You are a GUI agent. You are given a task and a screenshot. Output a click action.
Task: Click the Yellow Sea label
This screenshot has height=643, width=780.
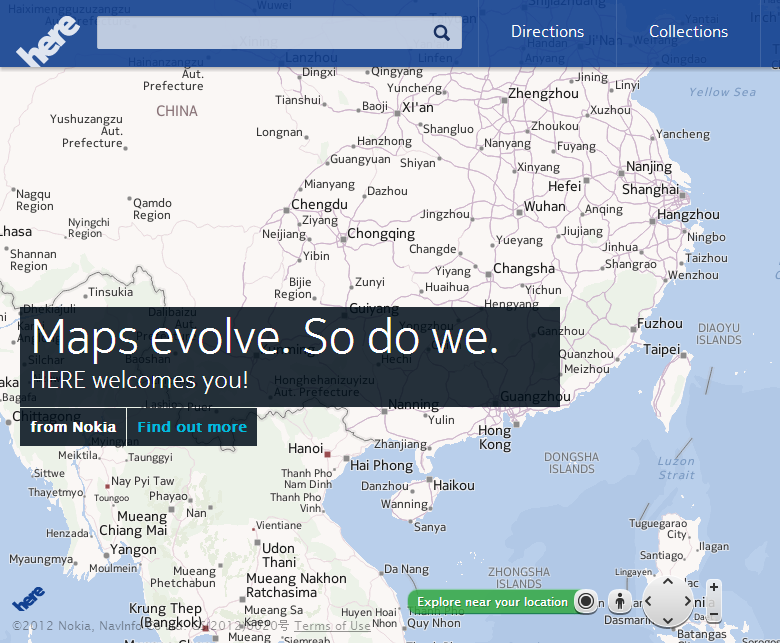click(722, 92)
